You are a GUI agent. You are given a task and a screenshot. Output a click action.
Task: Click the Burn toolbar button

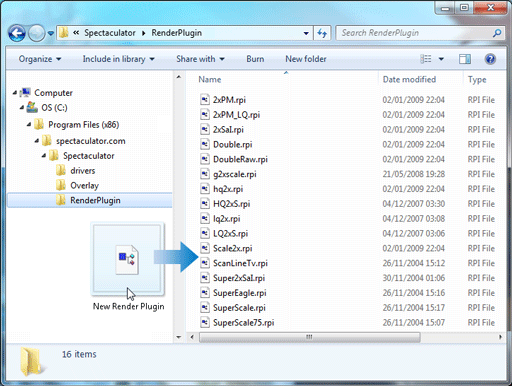(255, 59)
